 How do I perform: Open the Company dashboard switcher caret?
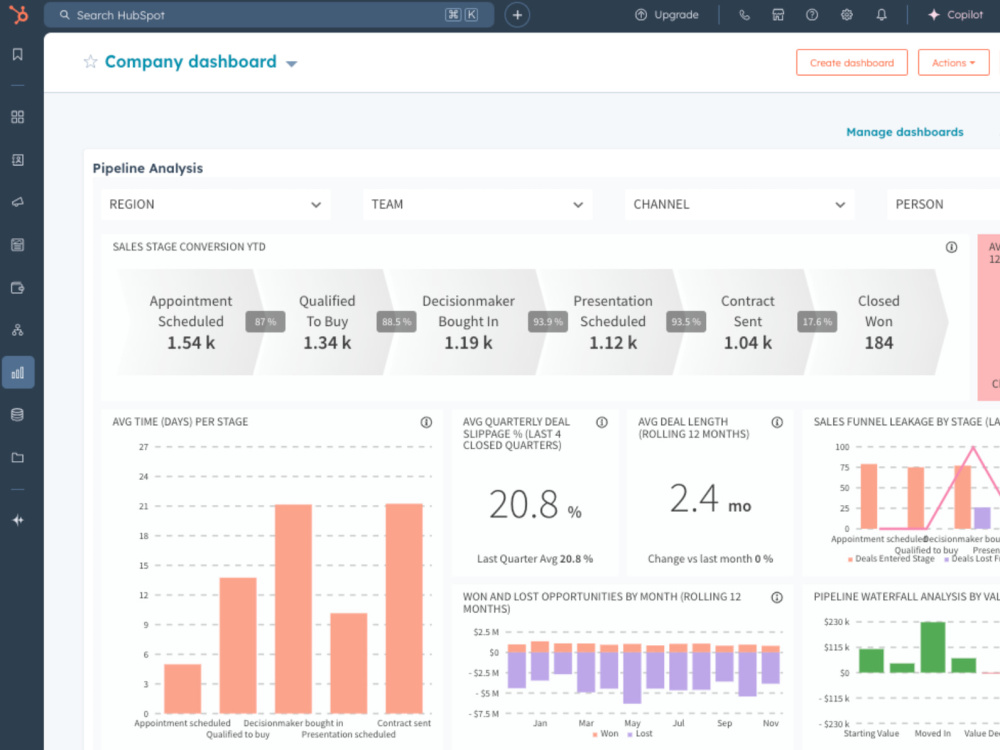(x=291, y=63)
